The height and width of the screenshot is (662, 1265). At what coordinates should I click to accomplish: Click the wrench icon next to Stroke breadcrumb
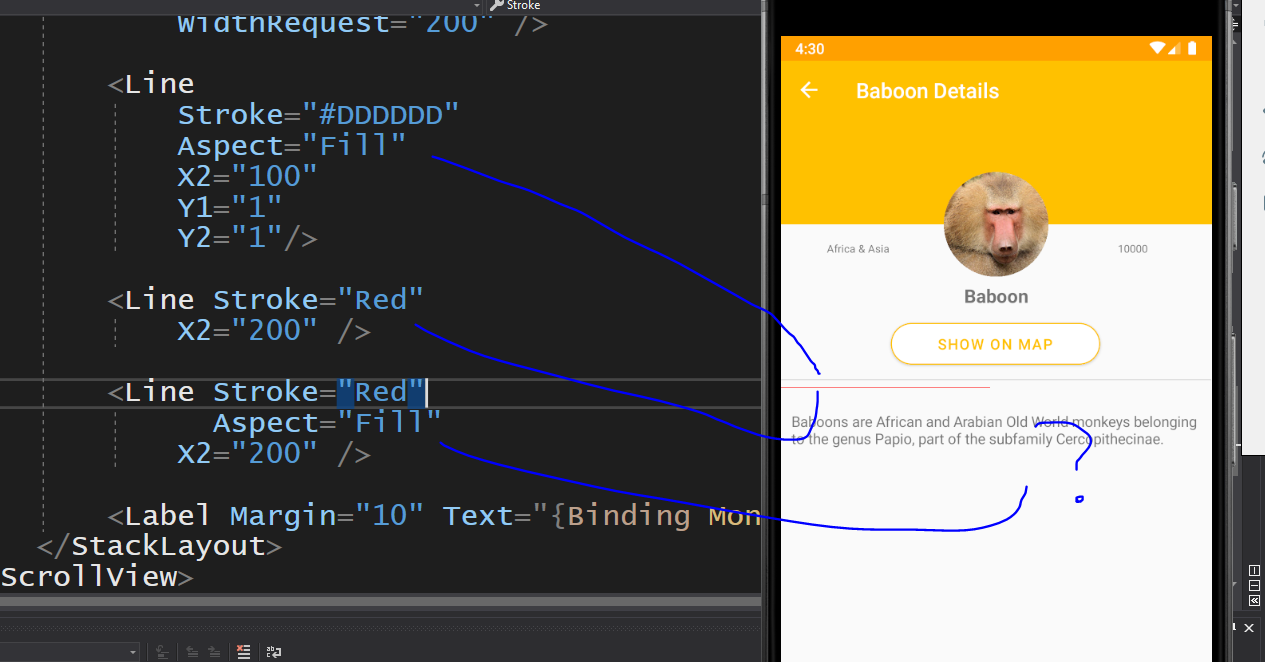point(497,5)
